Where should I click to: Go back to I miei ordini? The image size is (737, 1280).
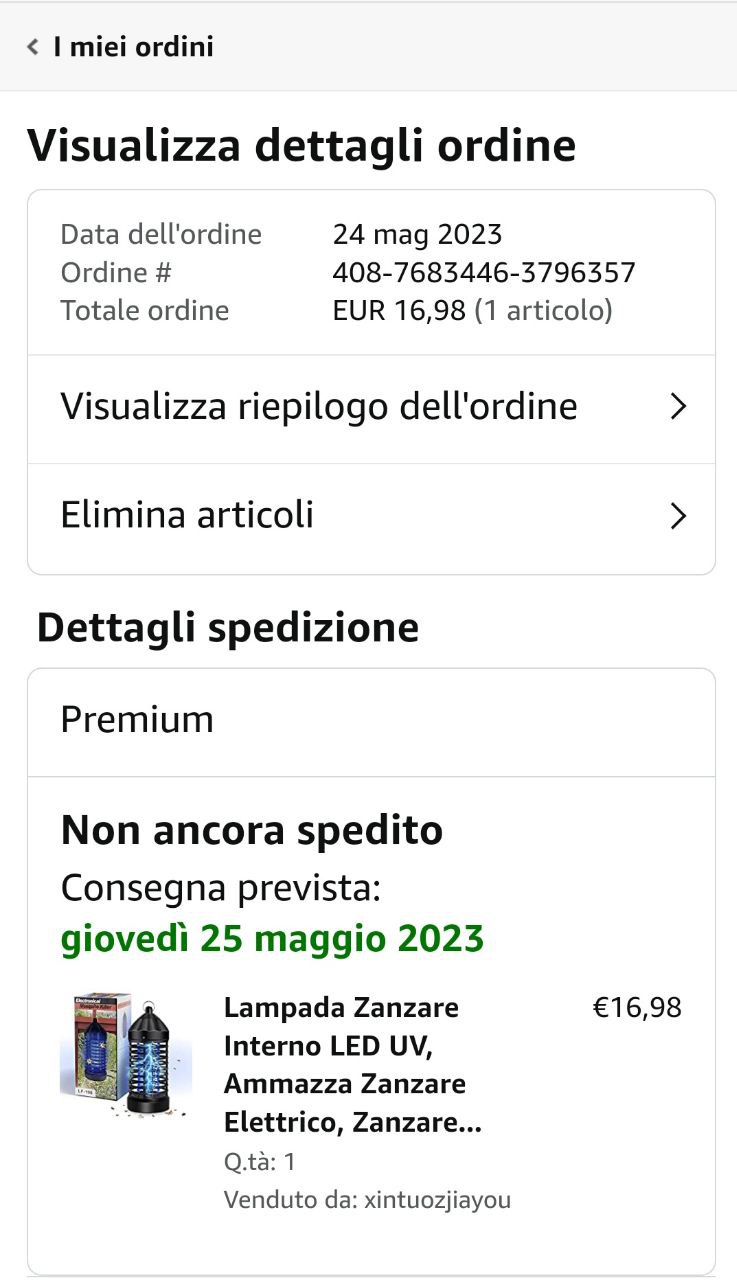[133, 47]
